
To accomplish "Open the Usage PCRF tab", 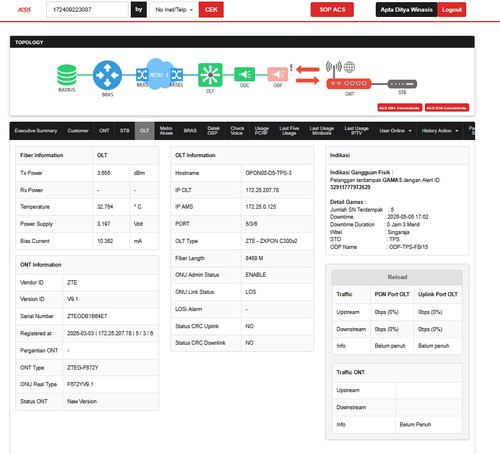I will click(x=262, y=131).
